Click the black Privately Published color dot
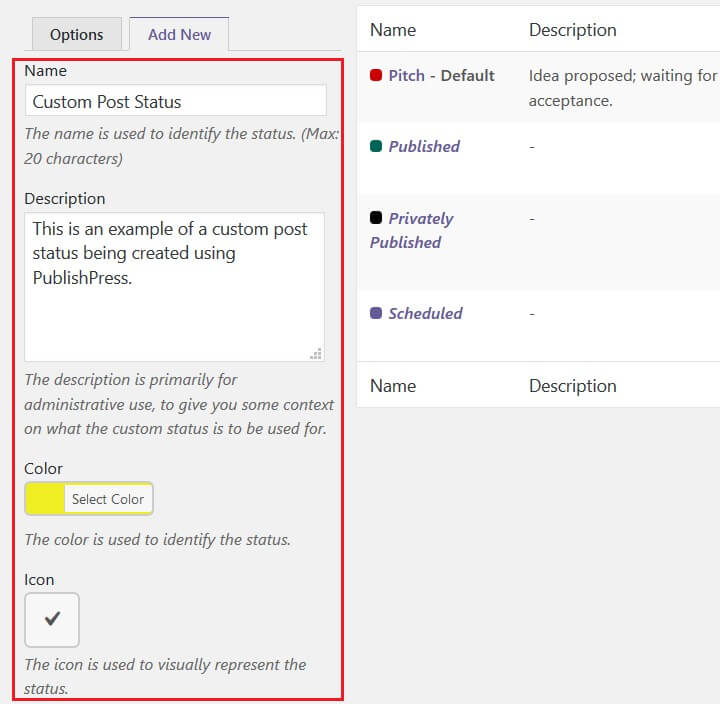This screenshot has width=720, height=704. pyautogui.click(x=376, y=217)
